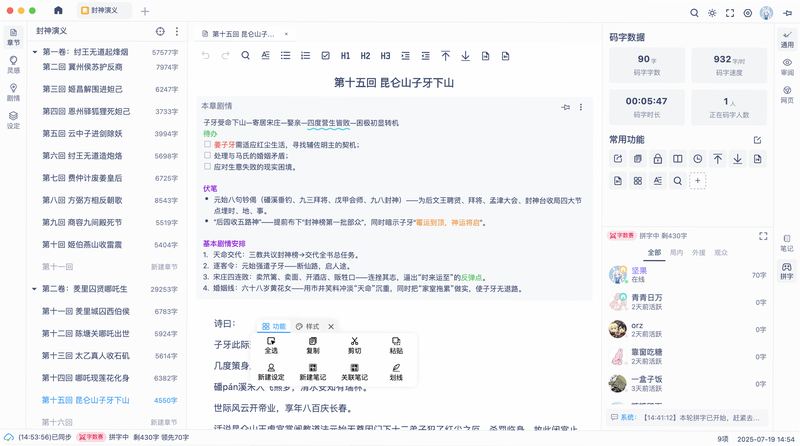Click the four-squares icon in 常用功能
This screenshot has height=446, width=800.
click(x=638, y=181)
